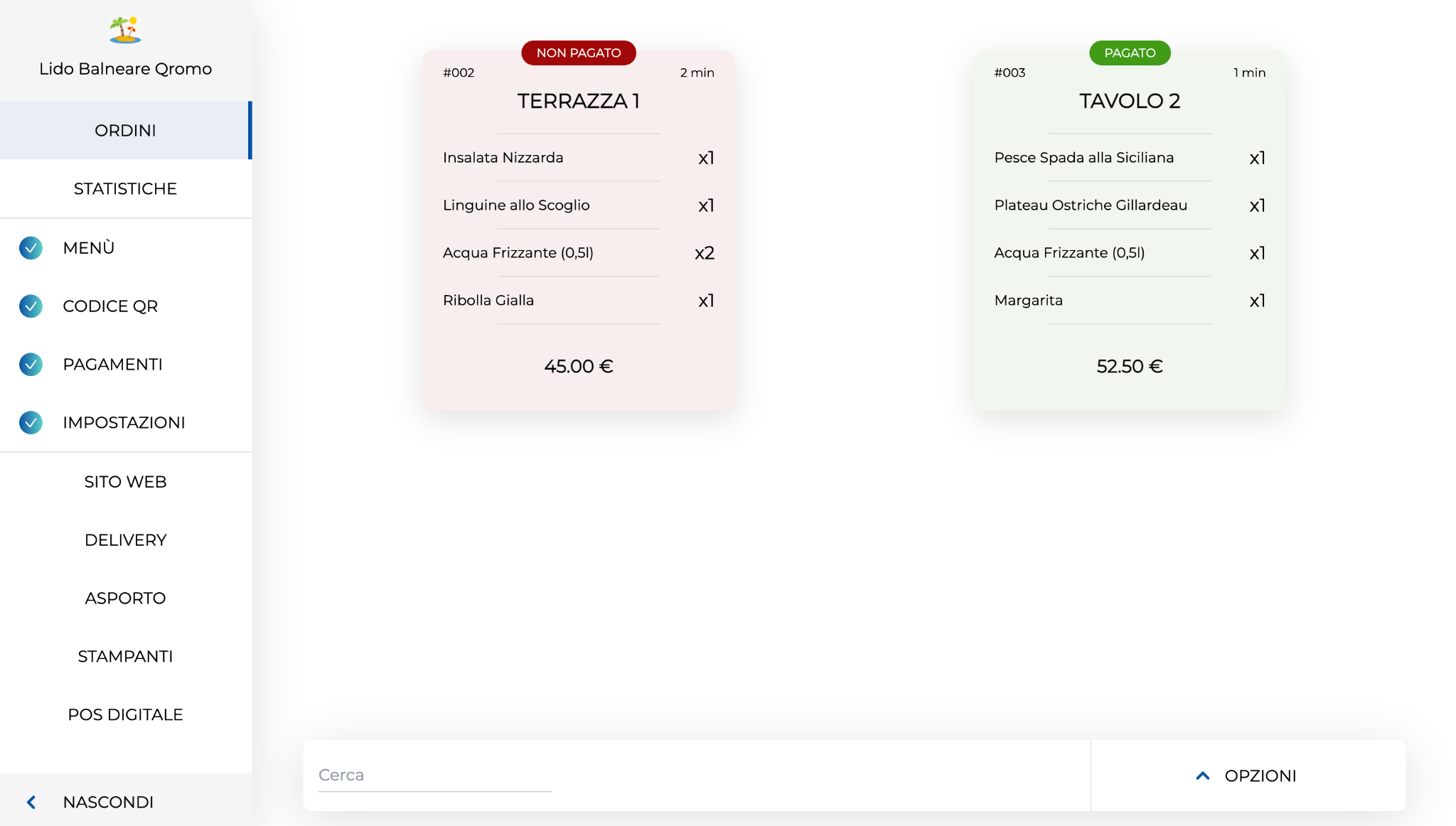
Task: Click Lido Balneare Qromo venue name
Action: coord(125,68)
